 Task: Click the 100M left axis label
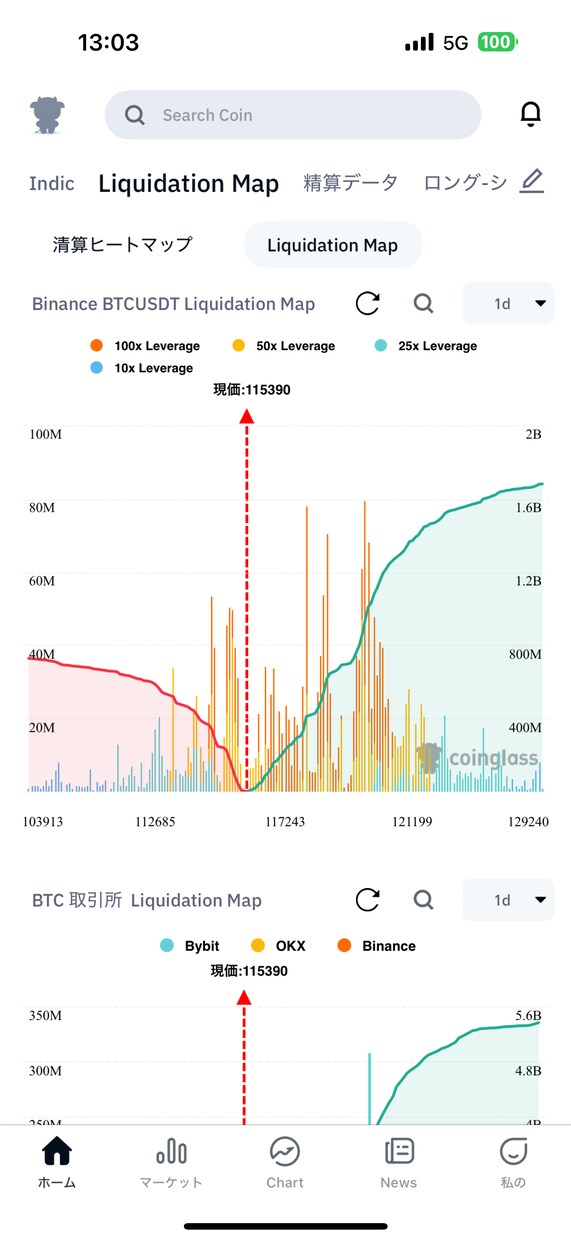click(45, 434)
